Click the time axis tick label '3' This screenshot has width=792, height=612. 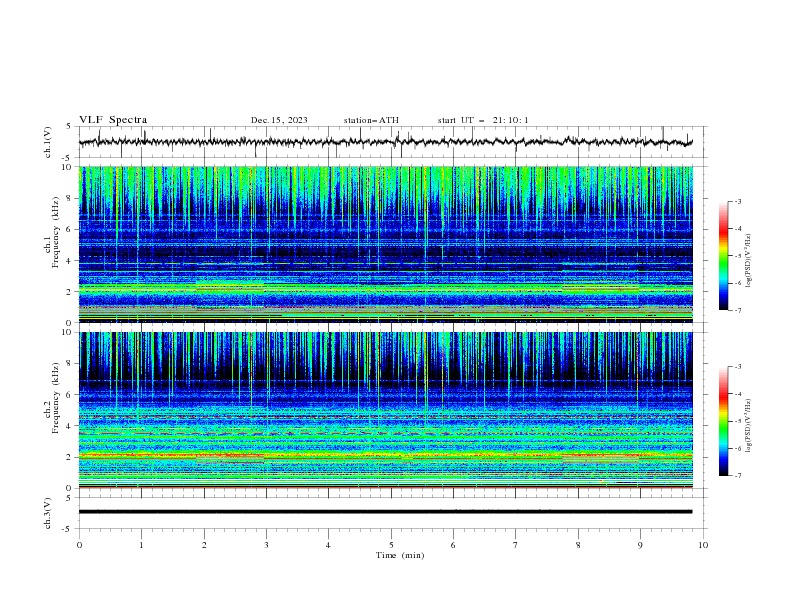pos(266,545)
